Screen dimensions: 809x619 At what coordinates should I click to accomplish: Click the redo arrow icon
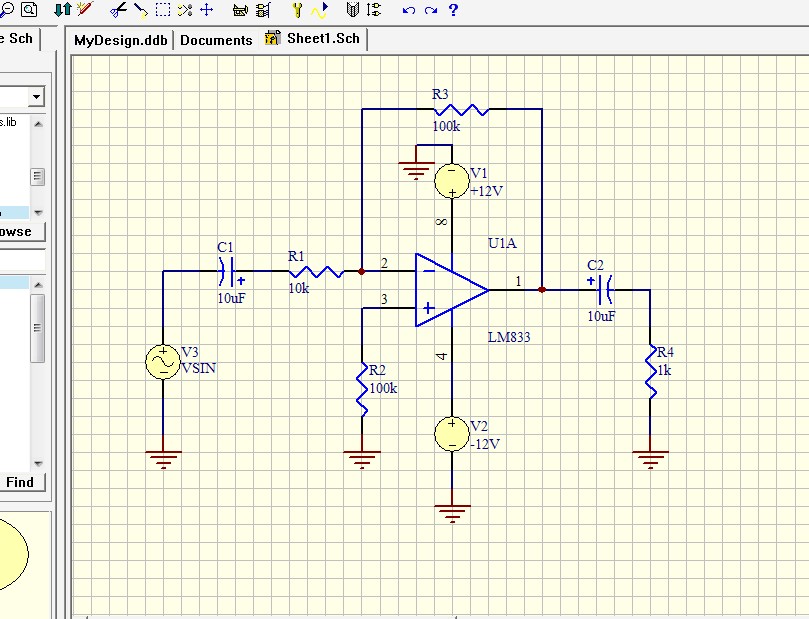(431, 10)
